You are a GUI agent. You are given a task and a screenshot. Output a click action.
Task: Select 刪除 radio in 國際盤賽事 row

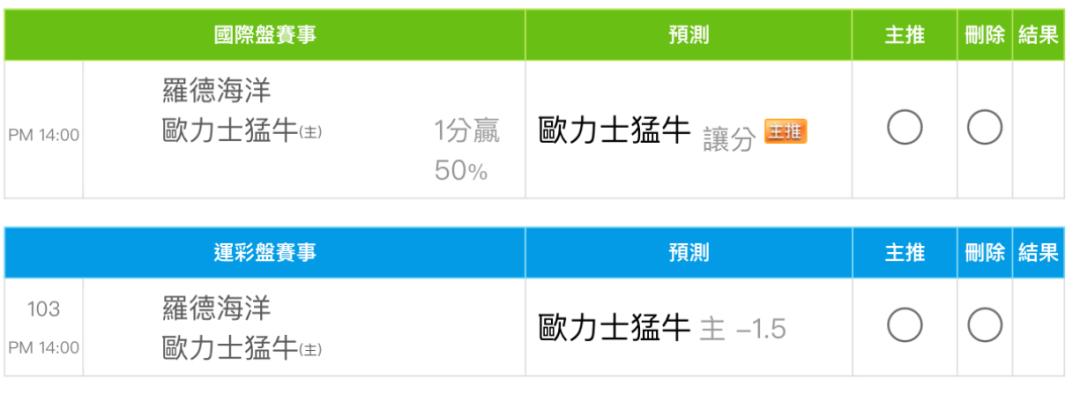pos(984,127)
